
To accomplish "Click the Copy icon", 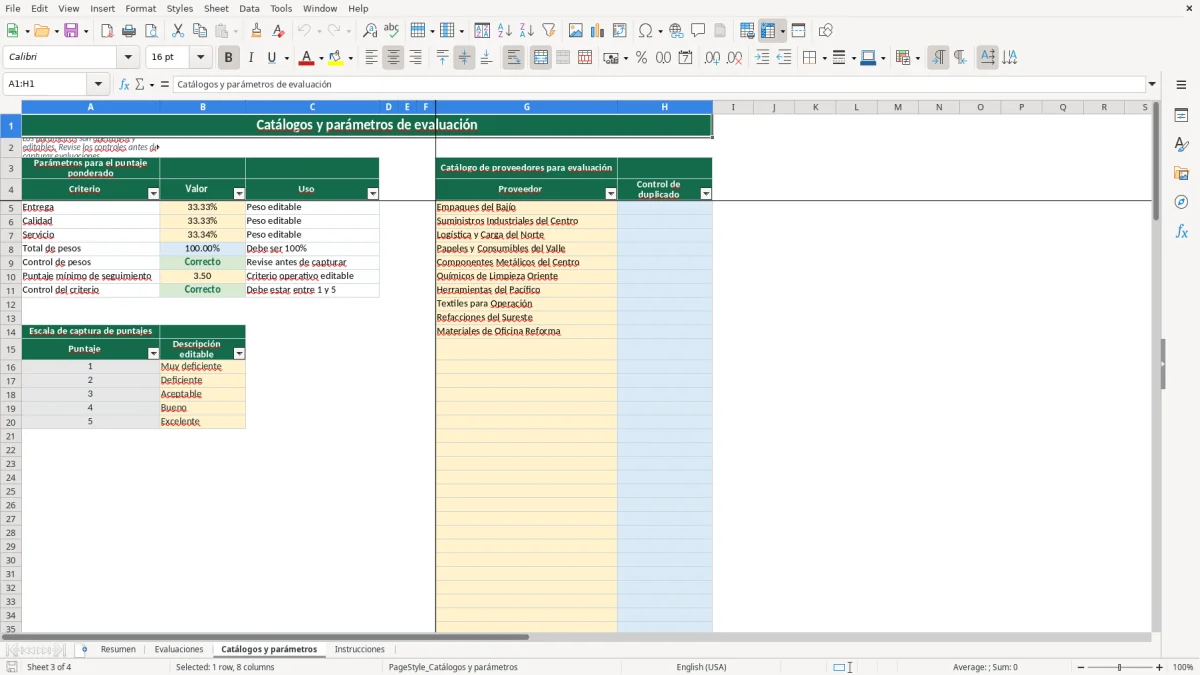I will [x=200, y=31].
